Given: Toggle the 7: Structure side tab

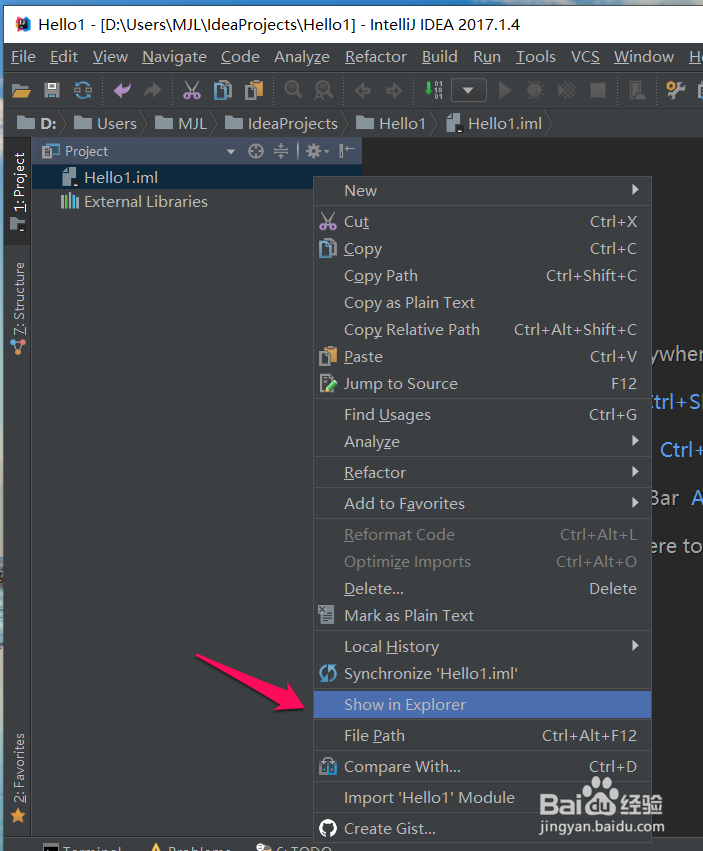Looking at the screenshot, I should pos(18,308).
